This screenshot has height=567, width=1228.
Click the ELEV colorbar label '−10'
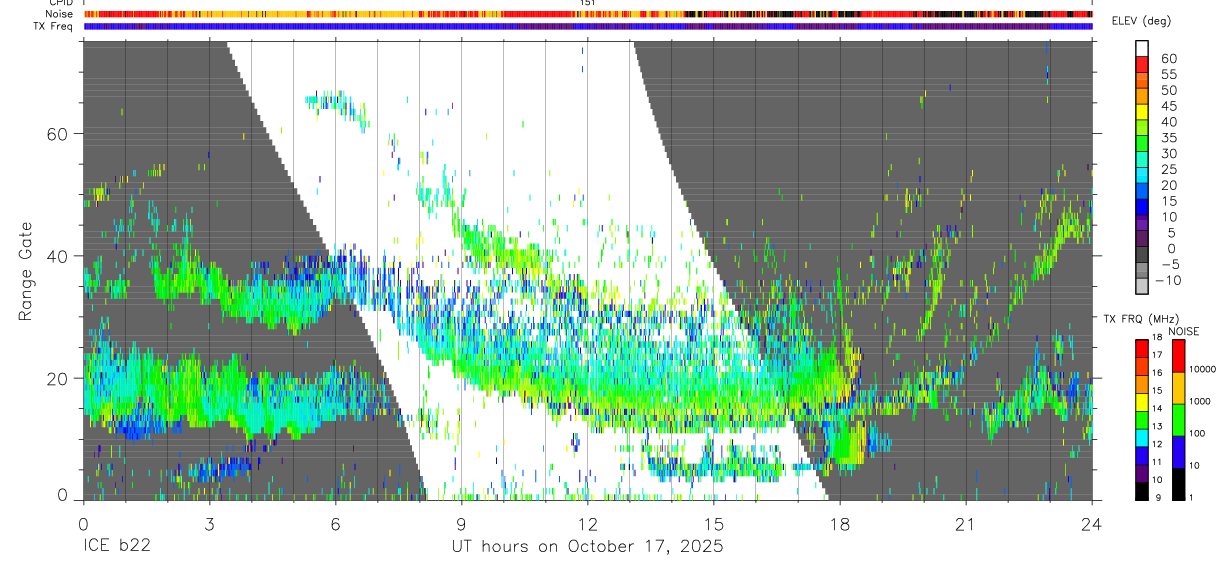point(1168,280)
